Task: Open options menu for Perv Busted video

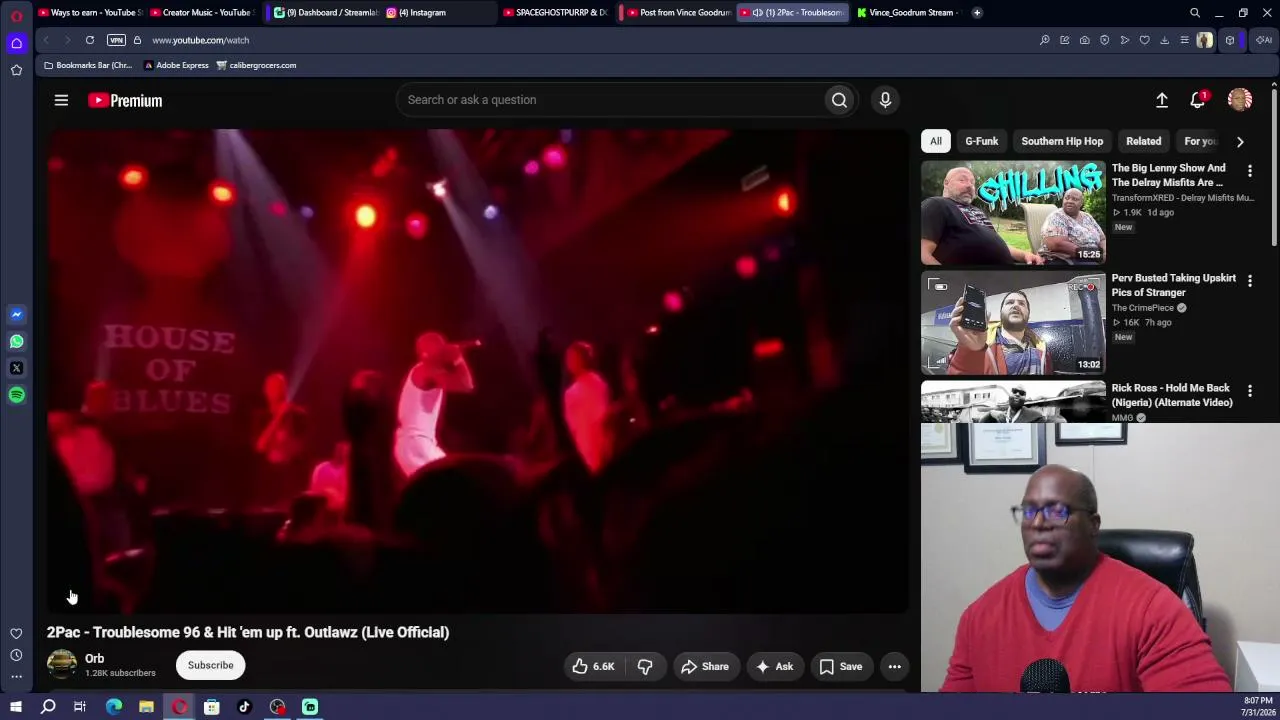Action: pos(1249,282)
